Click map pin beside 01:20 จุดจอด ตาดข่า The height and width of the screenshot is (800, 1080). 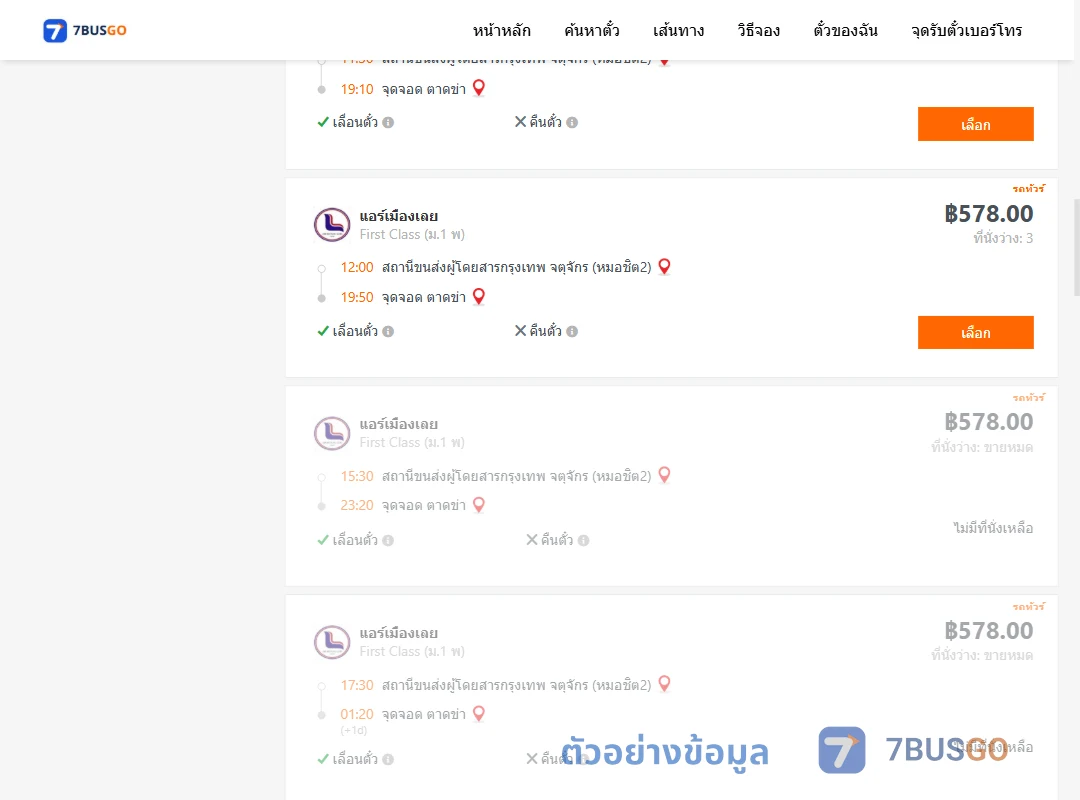point(479,714)
